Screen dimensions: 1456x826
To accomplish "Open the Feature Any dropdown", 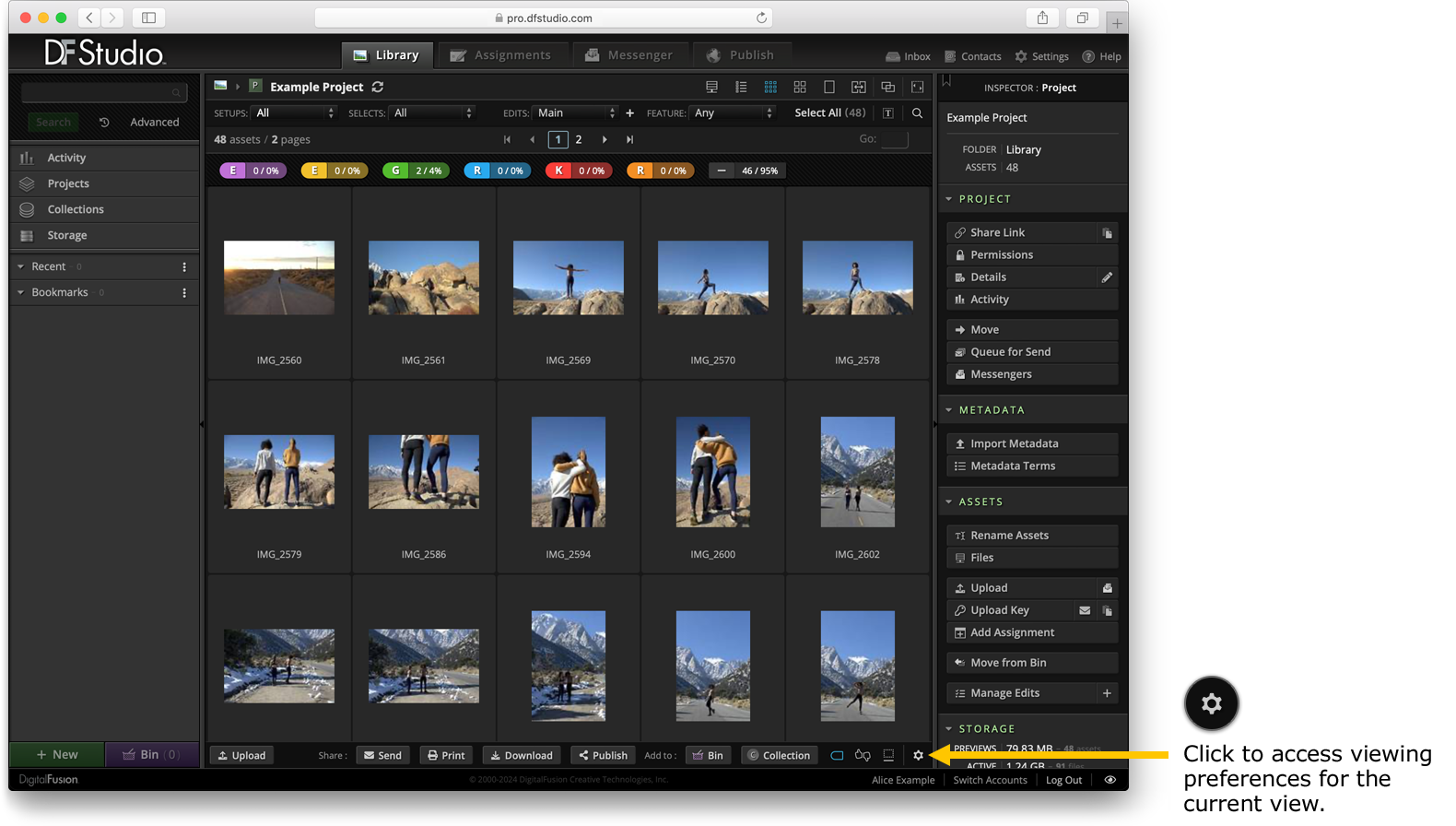I will point(734,112).
